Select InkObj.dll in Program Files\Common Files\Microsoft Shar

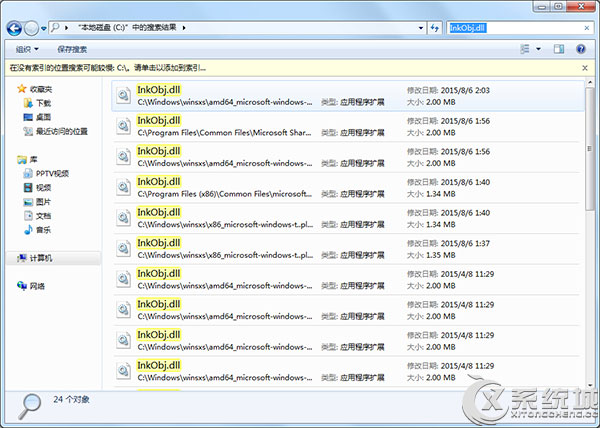click(x=347, y=127)
